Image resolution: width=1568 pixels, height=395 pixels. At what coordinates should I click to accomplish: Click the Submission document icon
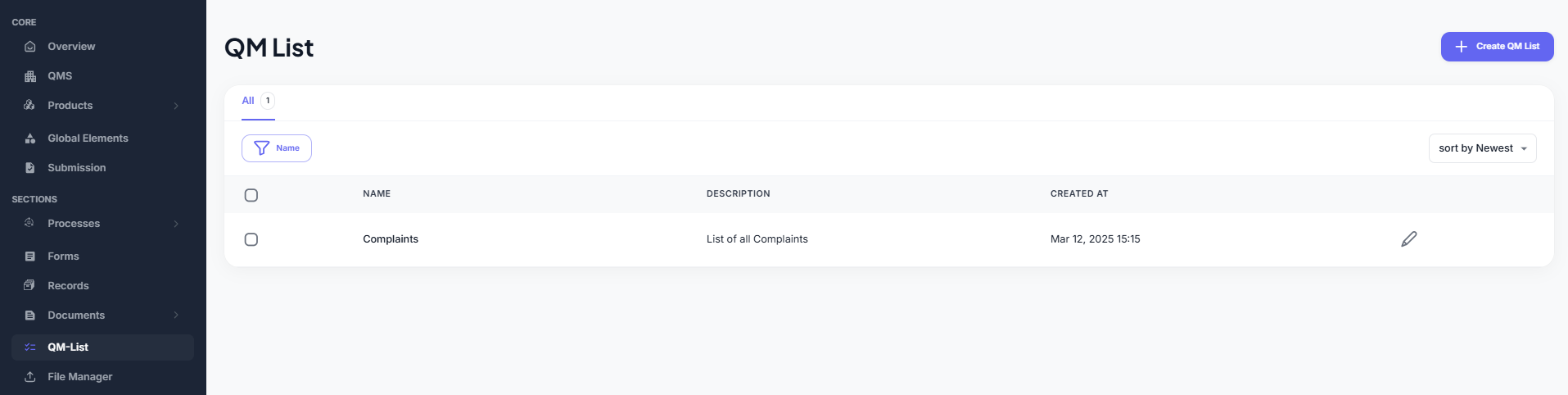(x=30, y=168)
